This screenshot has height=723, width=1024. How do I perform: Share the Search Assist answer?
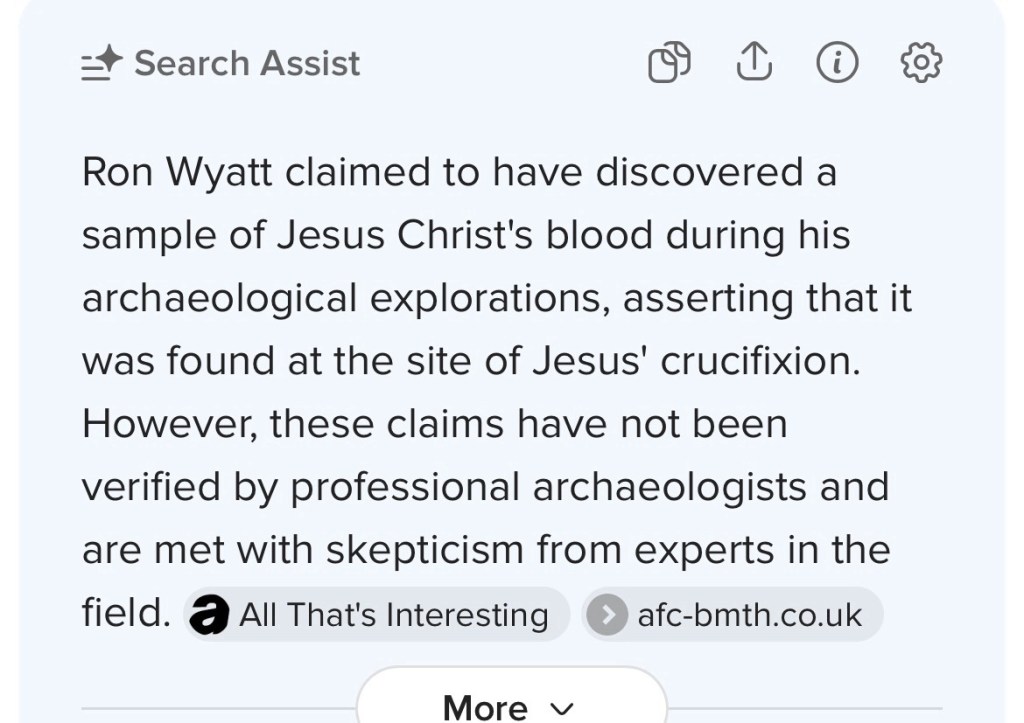tap(754, 63)
